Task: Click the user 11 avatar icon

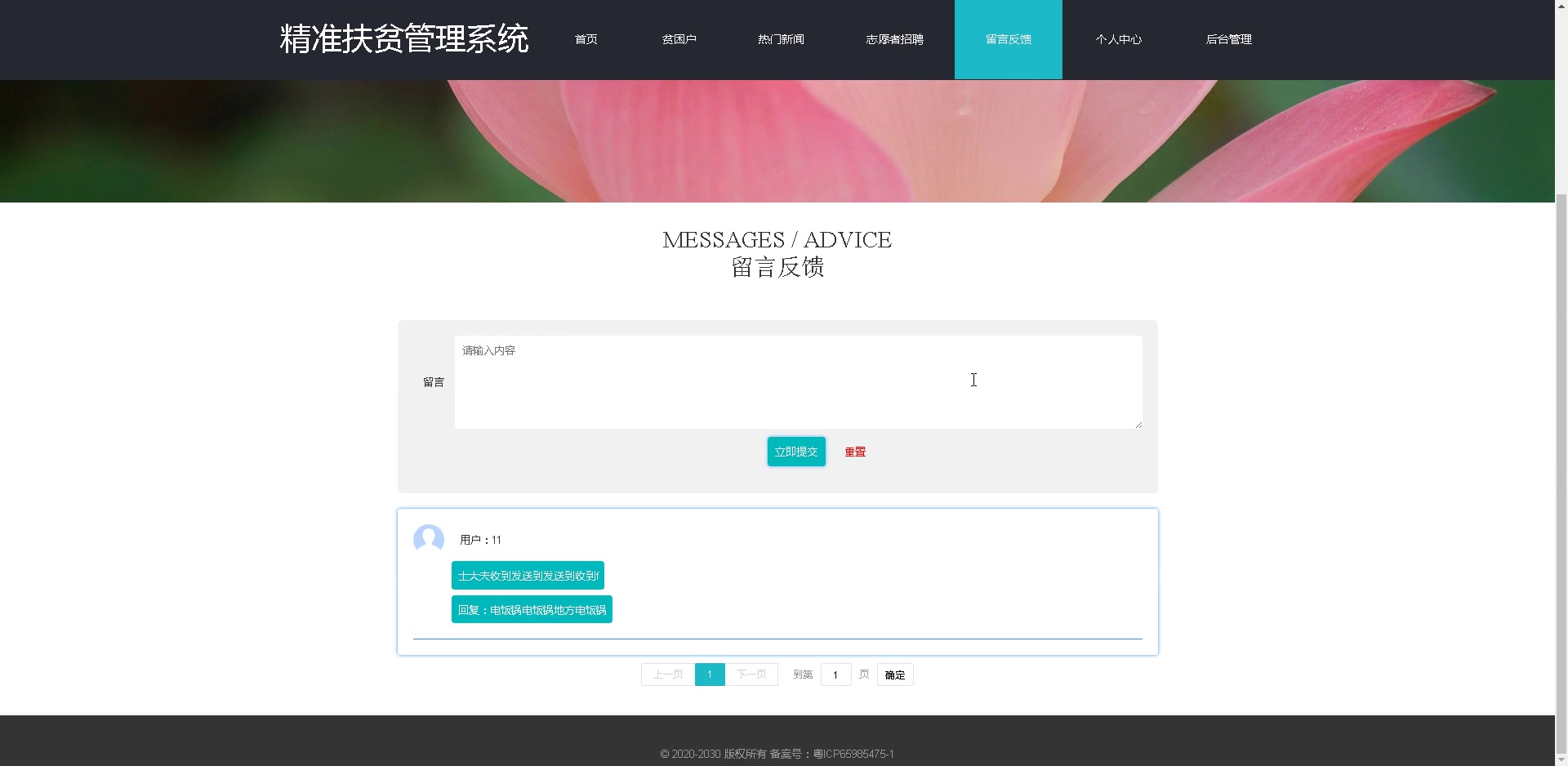Action: (429, 540)
